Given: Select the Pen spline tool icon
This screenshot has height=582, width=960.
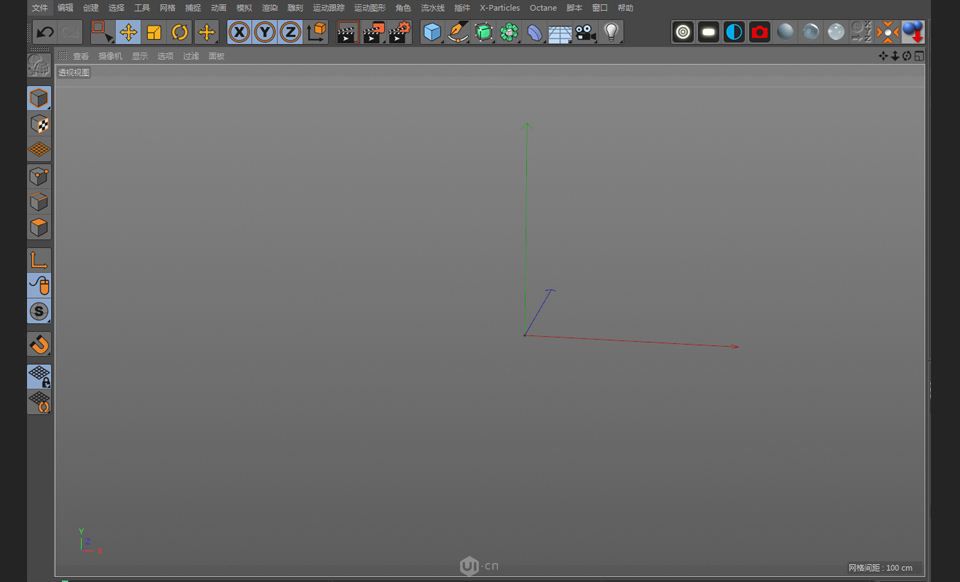Looking at the screenshot, I should coord(456,32).
